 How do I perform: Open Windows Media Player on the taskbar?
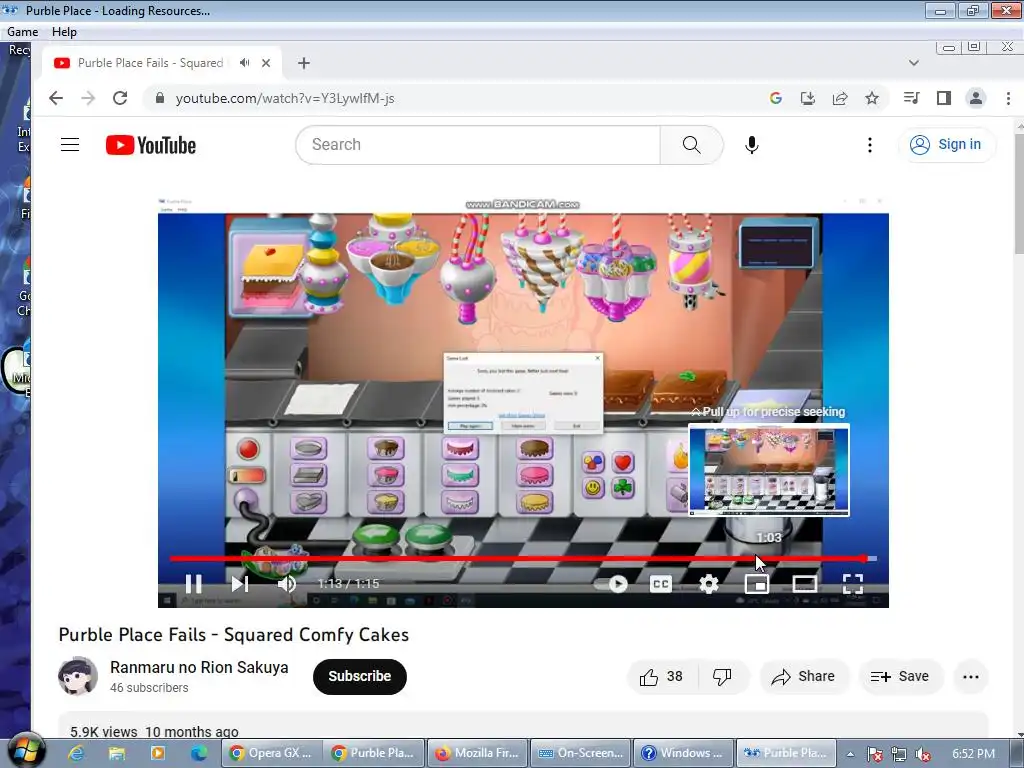click(x=158, y=753)
